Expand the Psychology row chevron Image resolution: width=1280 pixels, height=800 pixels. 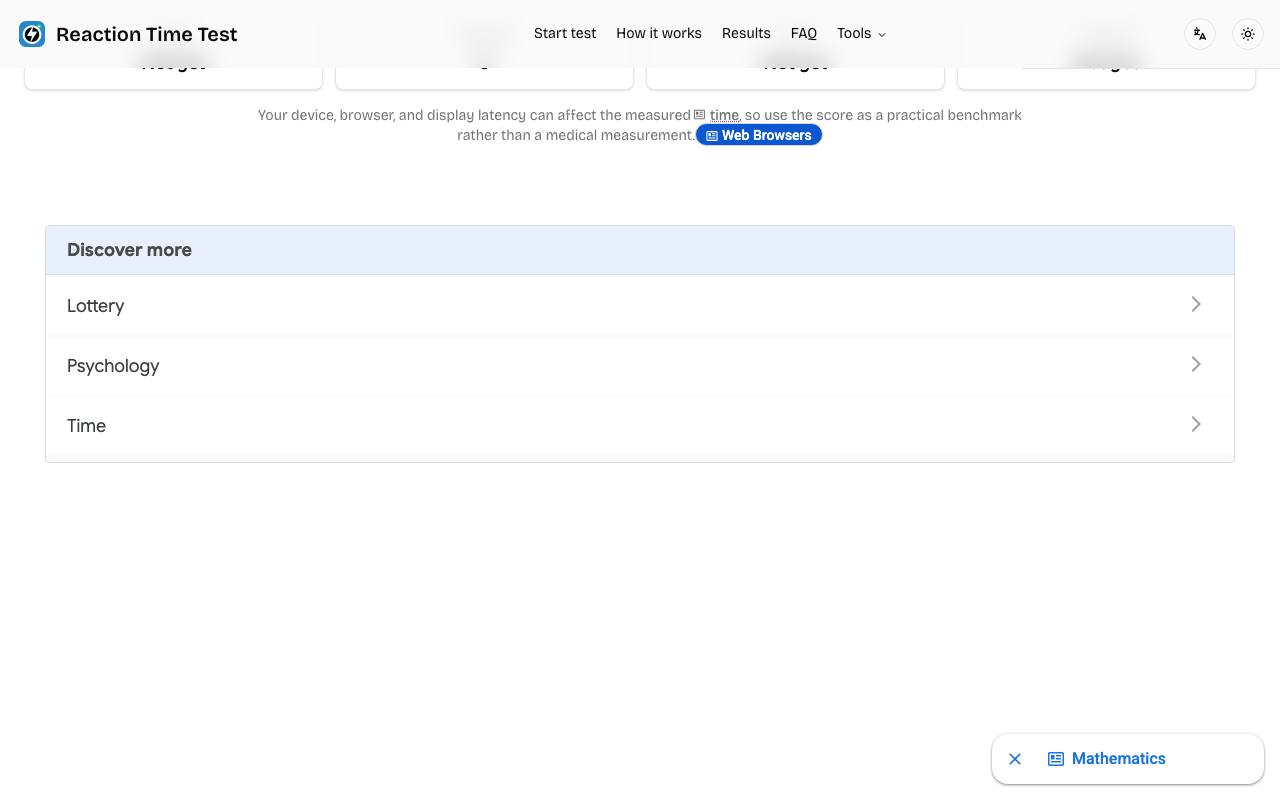1196,364
